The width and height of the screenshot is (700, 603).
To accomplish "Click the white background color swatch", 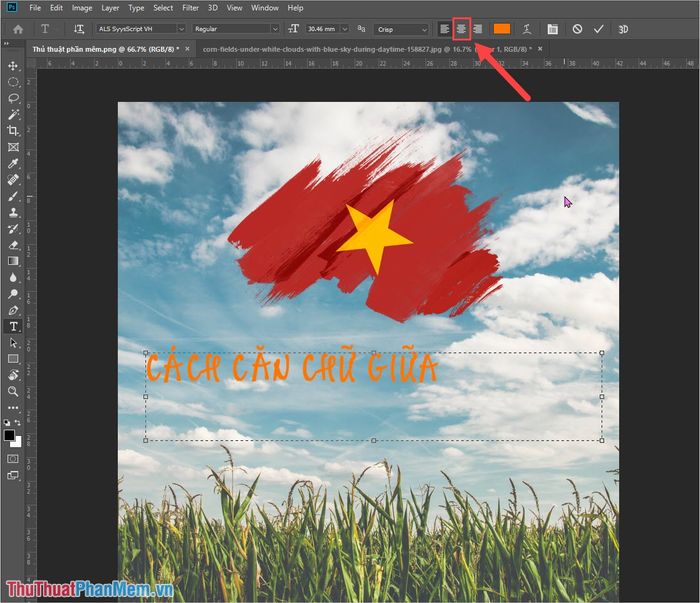I will 18,443.
